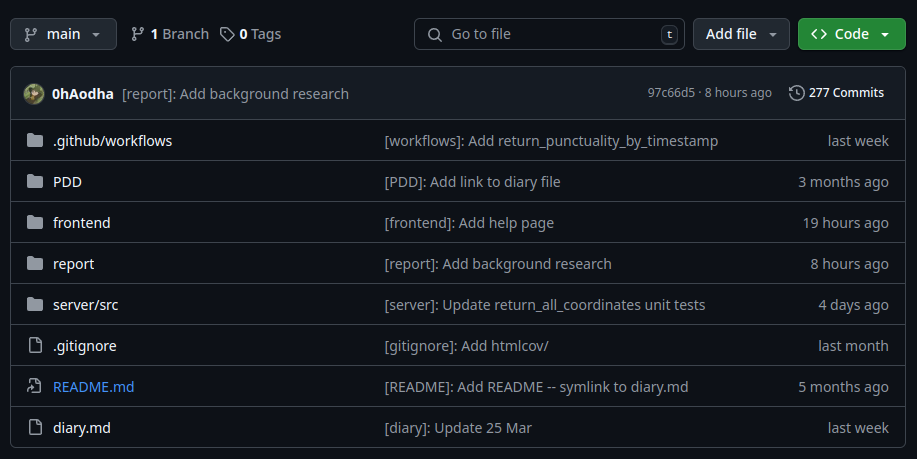Open the 0 Tags link
Screen dimensions: 917x459
pos(250,34)
